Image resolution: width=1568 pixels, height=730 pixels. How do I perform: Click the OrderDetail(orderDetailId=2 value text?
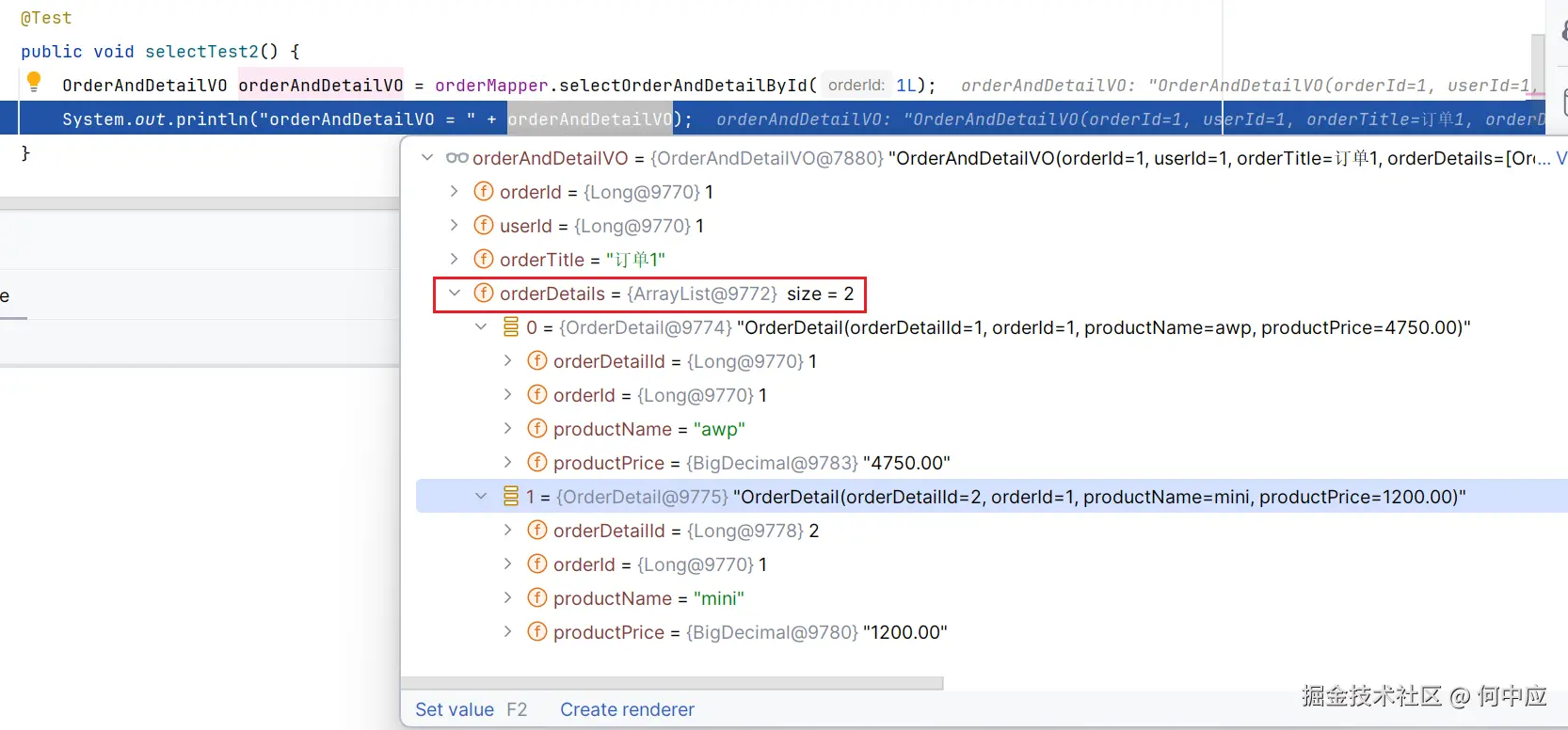(x=1099, y=497)
